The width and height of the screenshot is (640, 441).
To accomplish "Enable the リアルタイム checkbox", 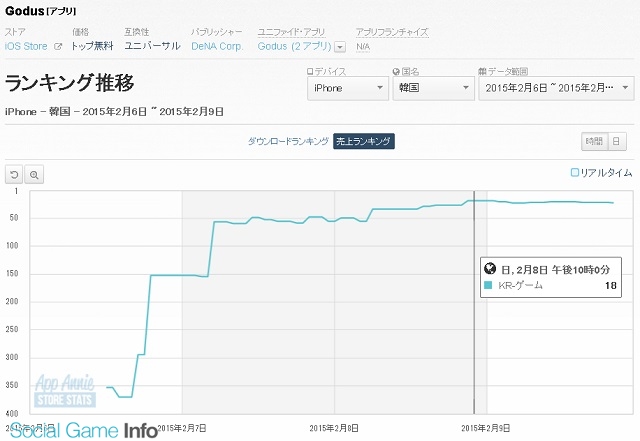I will click(574, 172).
